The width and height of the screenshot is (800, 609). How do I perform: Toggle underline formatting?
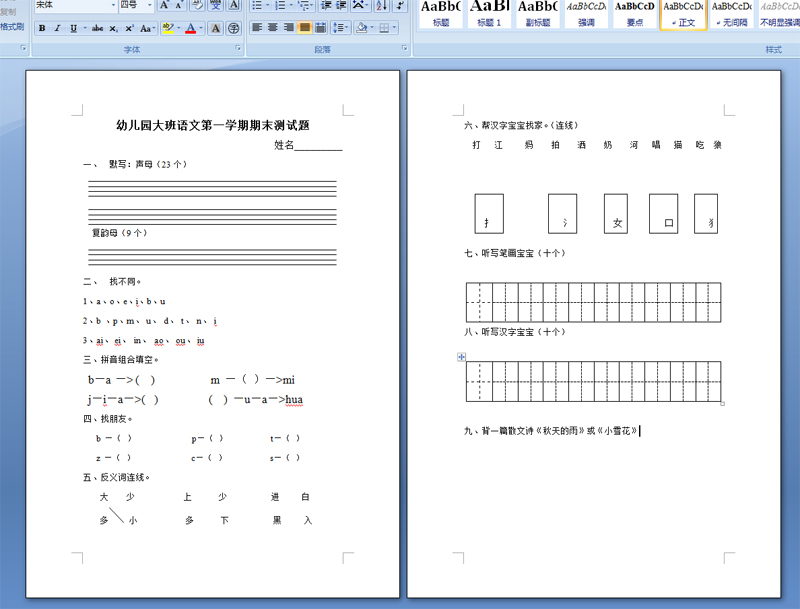[x=73, y=28]
